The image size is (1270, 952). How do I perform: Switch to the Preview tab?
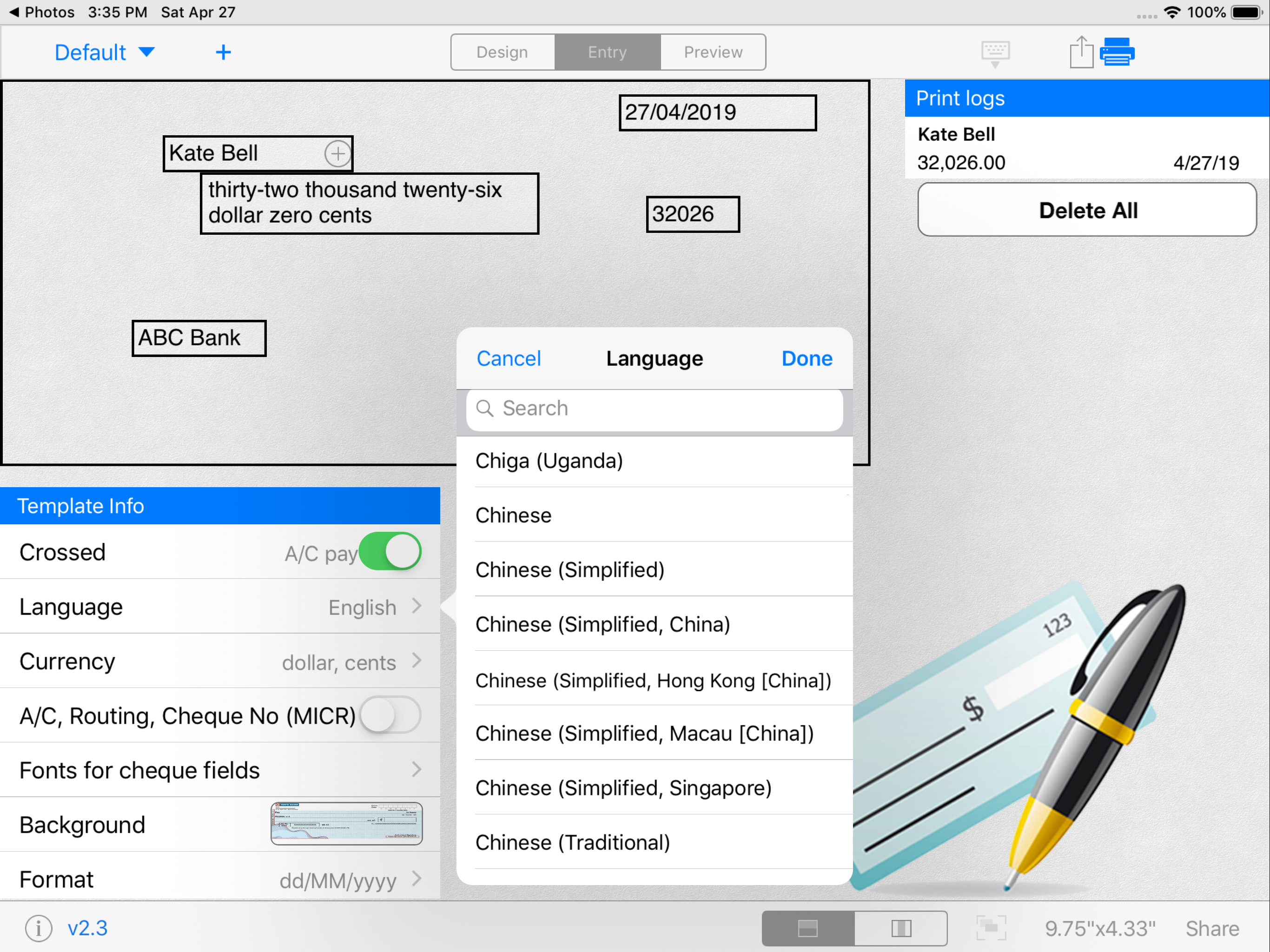(713, 52)
